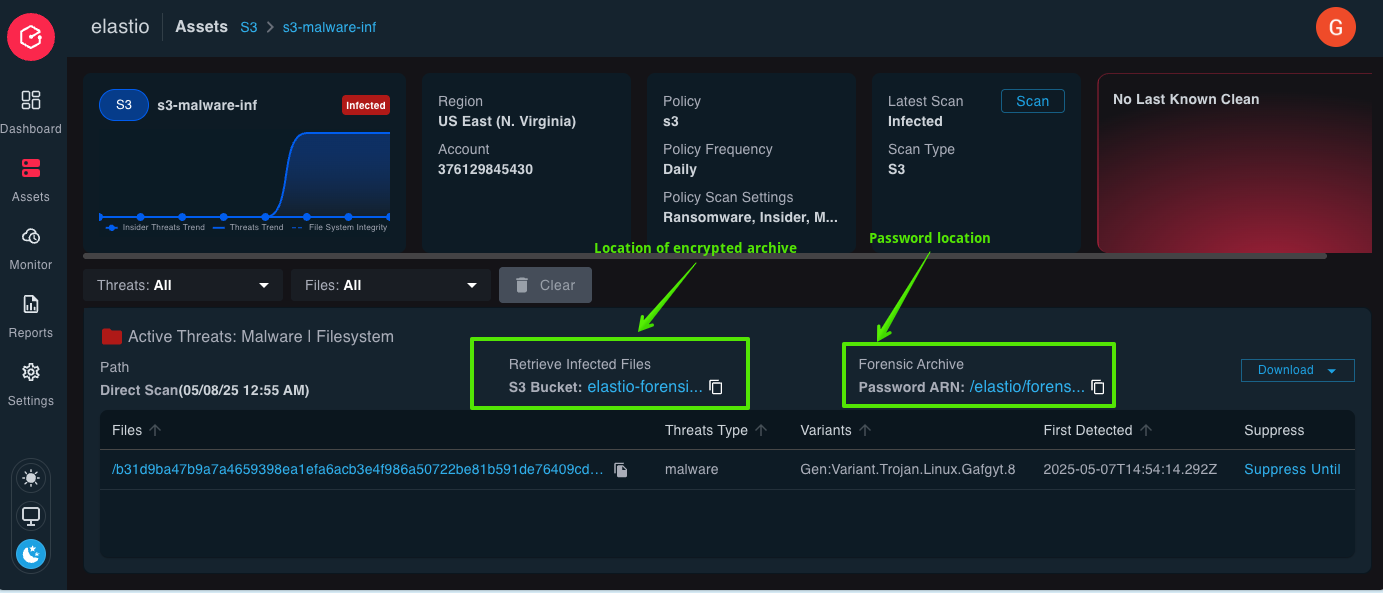The height and width of the screenshot is (593, 1383).
Task: Click the threats trend chart
Action: (245, 175)
